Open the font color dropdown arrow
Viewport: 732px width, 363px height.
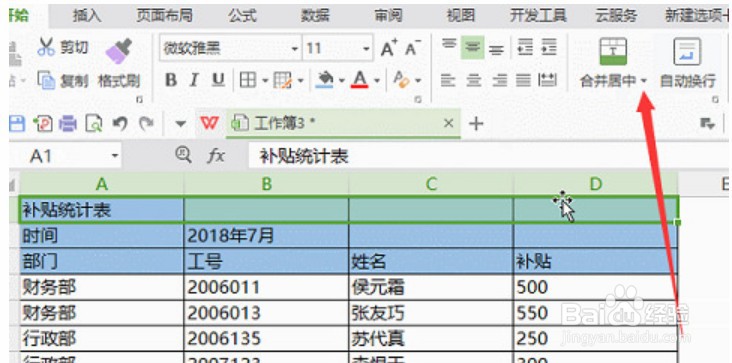(x=377, y=81)
